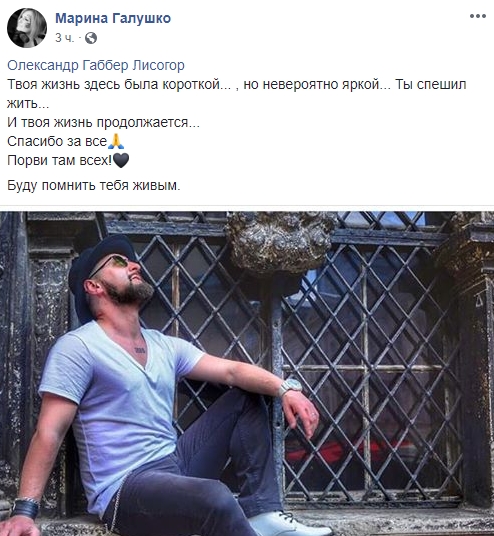Click the leather bracelet in the photo
The height and width of the screenshot is (536, 494).
click(25, 508)
